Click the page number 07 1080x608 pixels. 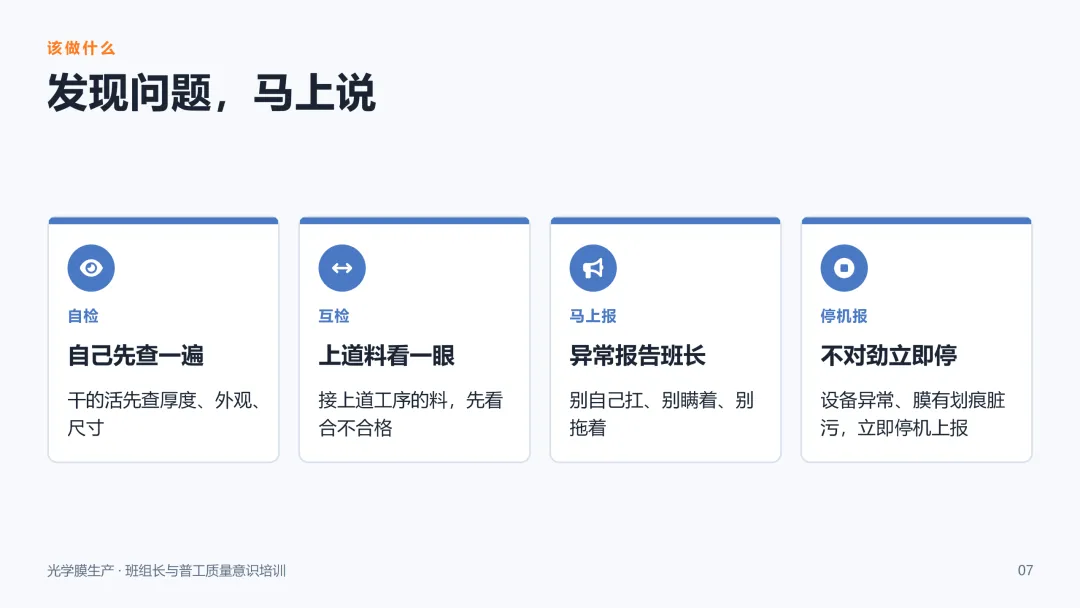coord(1026,570)
